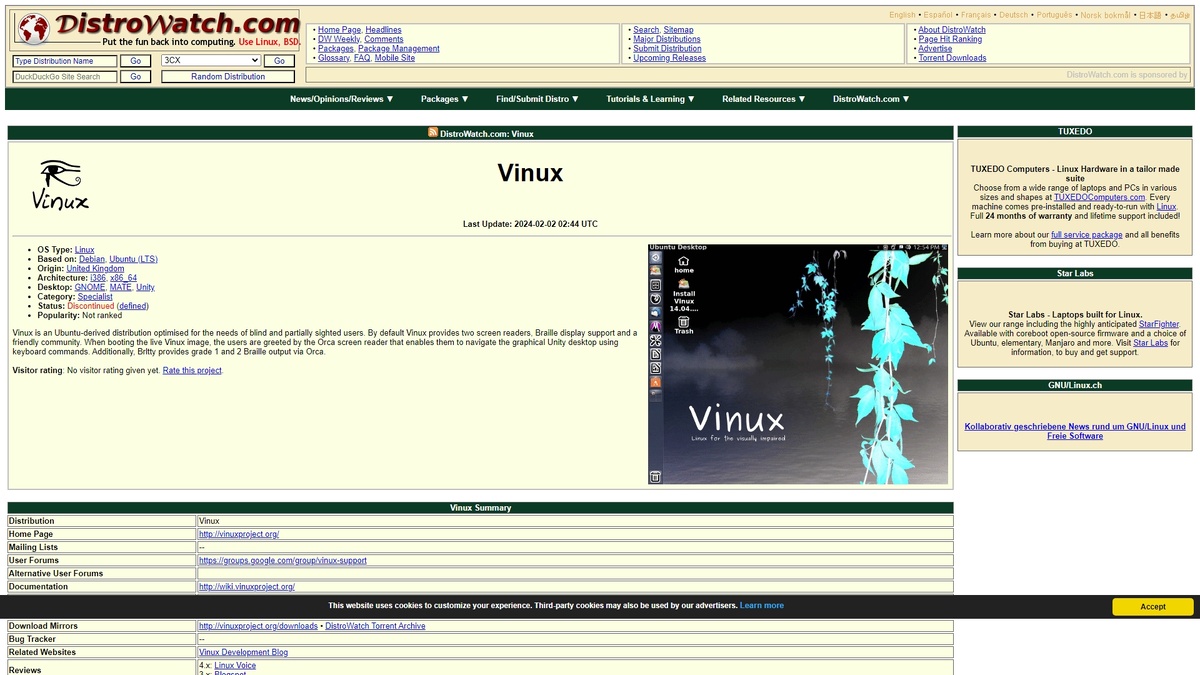This screenshot has height=675, width=1200.
Task: Click Go next to Type Distribution Name
Action: [x=136, y=61]
